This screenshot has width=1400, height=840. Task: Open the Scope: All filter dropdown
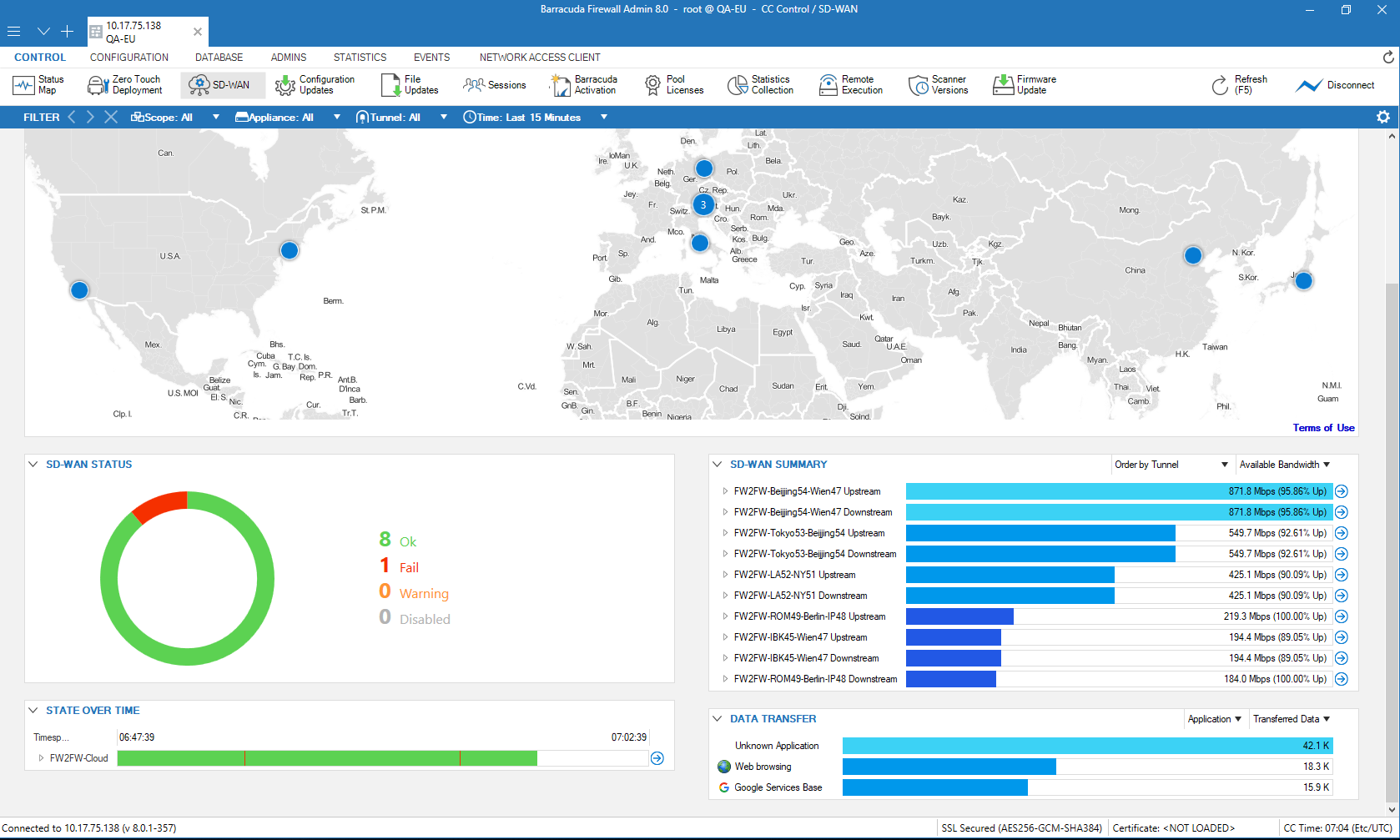(x=175, y=117)
